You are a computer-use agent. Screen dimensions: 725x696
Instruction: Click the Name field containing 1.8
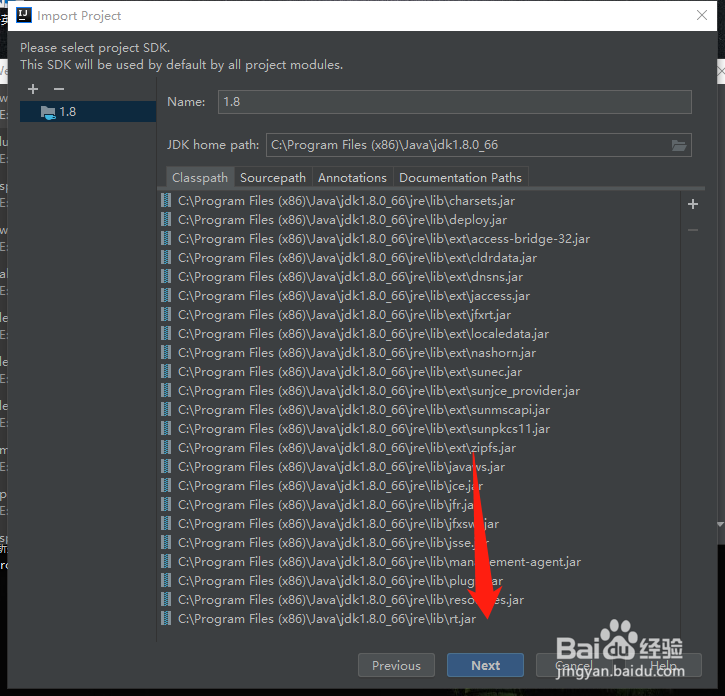pyautogui.click(x=455, y=102)
